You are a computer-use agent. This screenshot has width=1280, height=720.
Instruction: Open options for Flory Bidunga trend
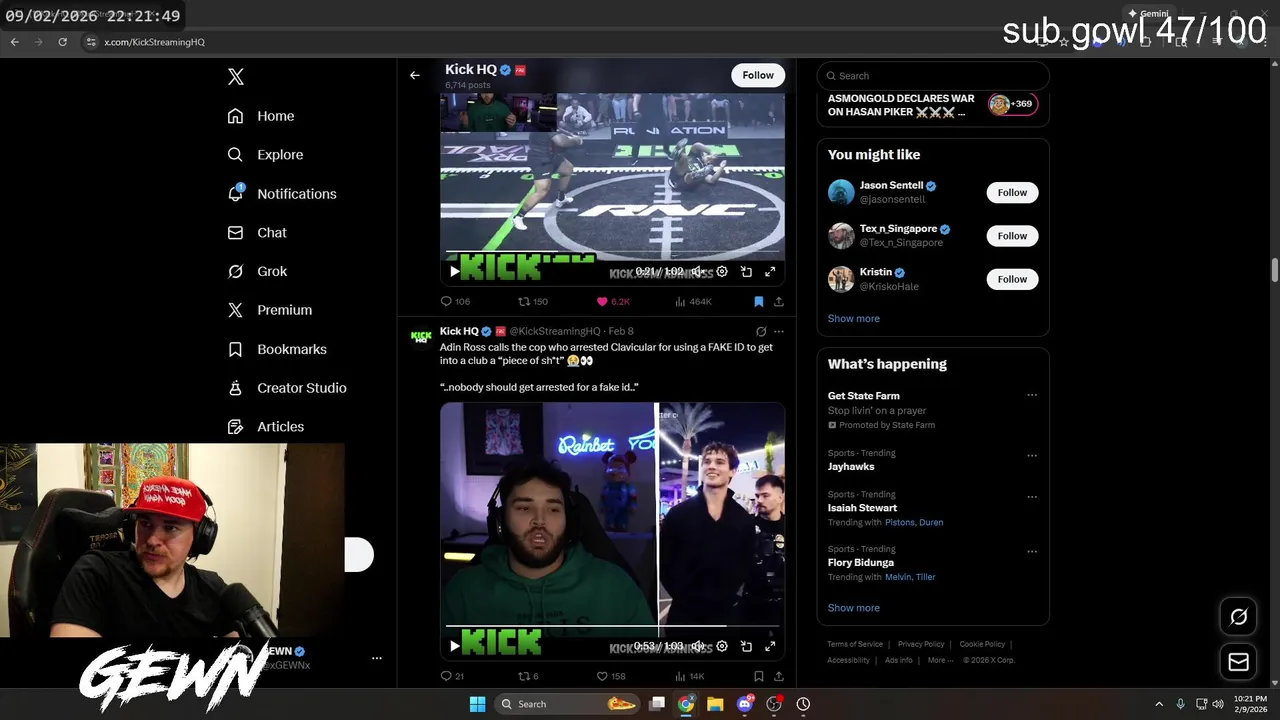click(1032, 551)
